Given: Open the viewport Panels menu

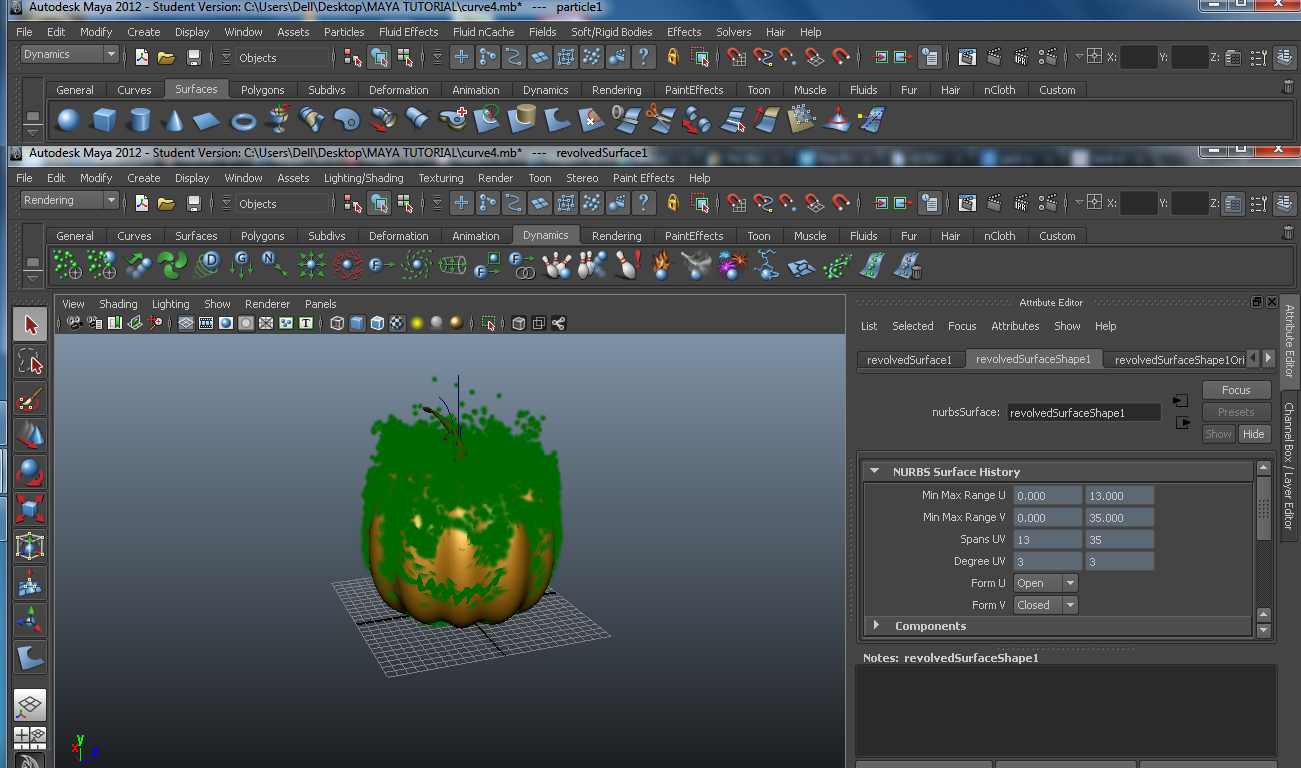Looking at the screenshot, I should coord(321,304).
